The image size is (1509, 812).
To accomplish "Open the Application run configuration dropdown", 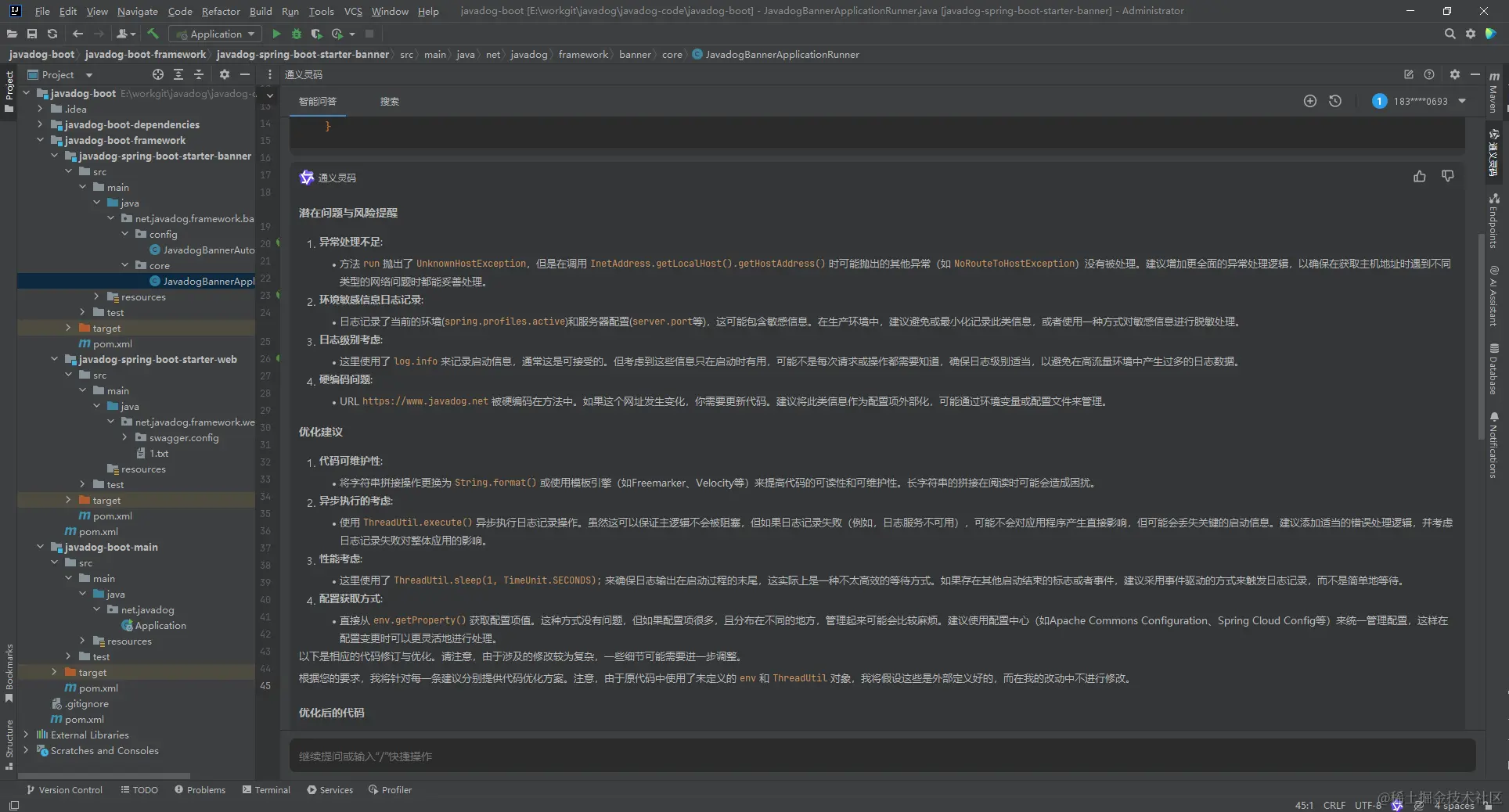I will 214,34.
